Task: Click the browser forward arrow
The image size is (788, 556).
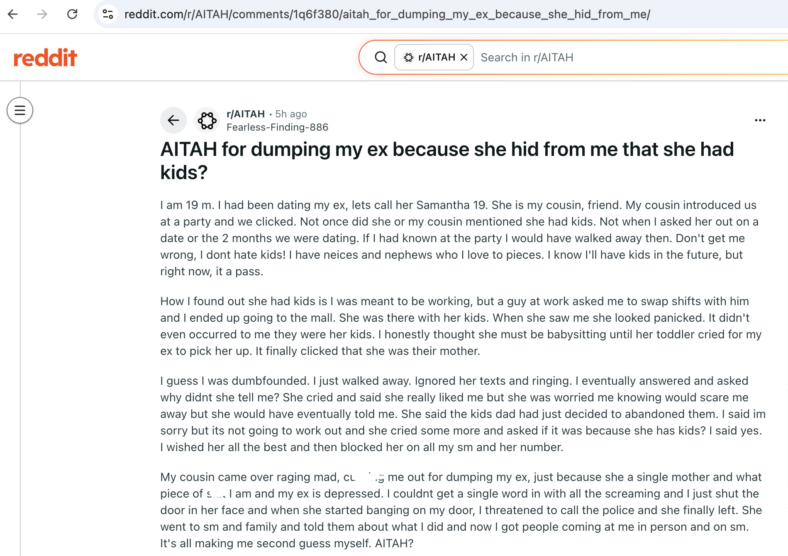Action: 42,14
